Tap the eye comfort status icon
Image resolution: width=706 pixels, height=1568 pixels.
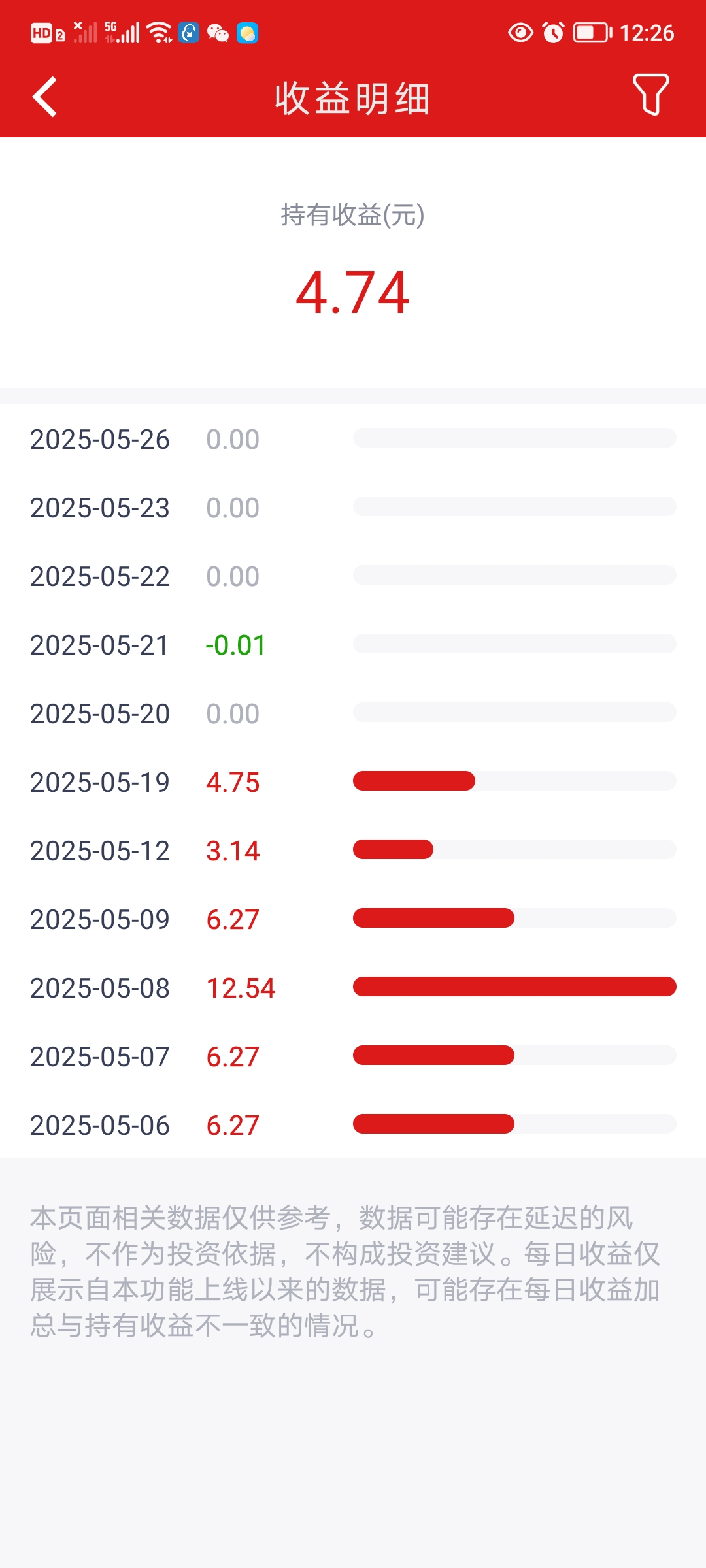(520, 33)
